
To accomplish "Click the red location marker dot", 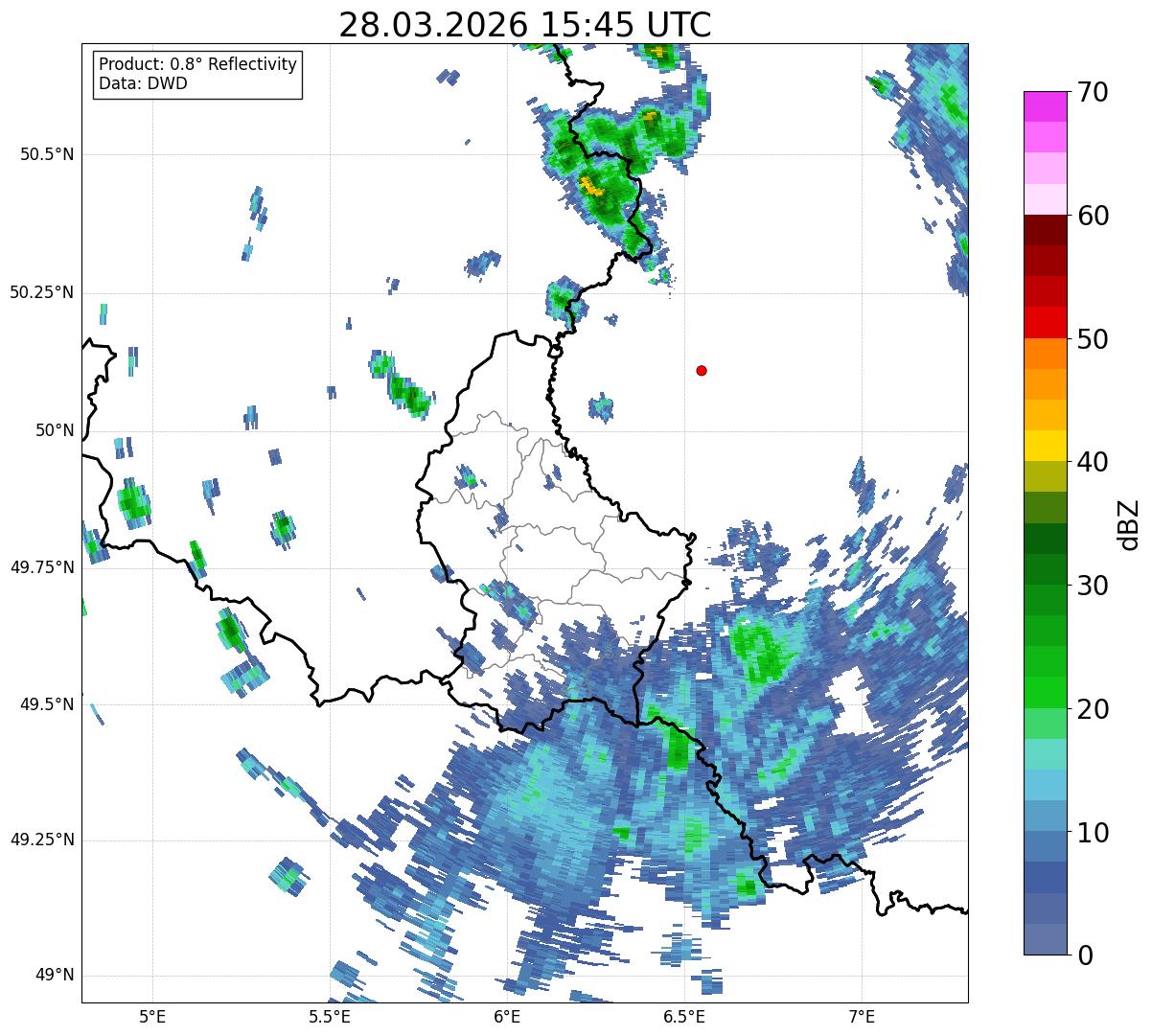I will point(702,371).
